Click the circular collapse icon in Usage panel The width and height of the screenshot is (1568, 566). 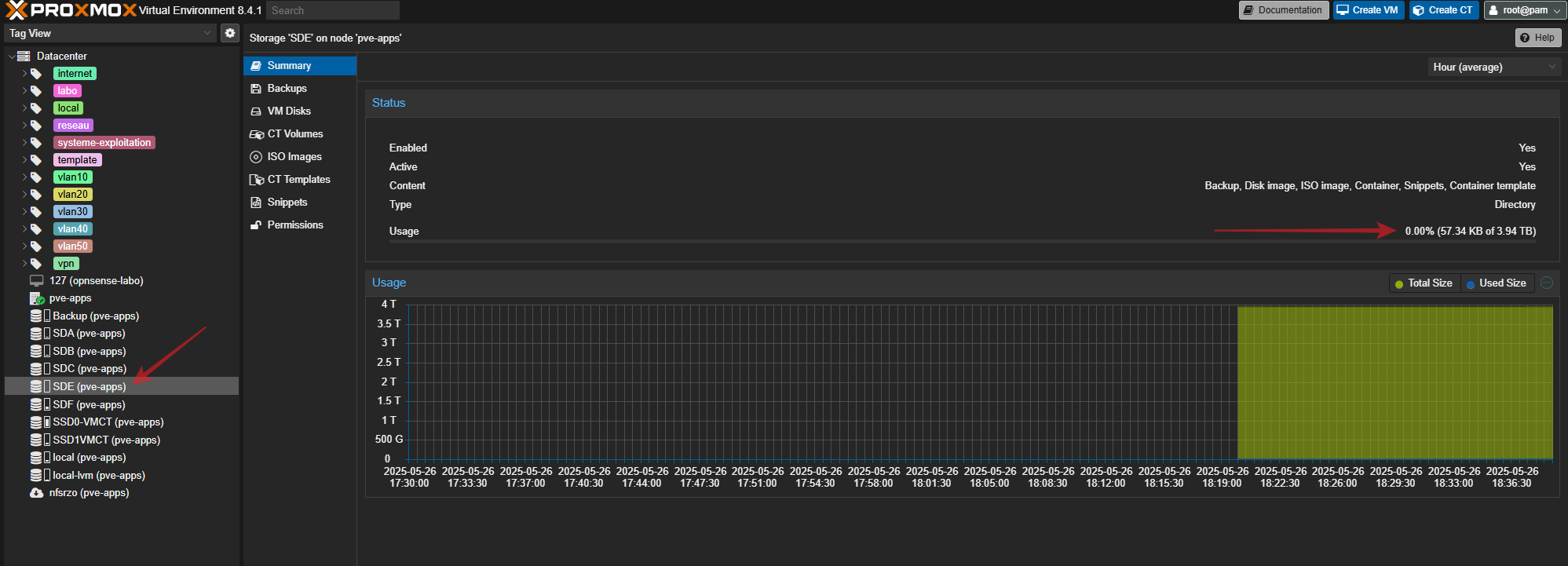pos(1546,283)
